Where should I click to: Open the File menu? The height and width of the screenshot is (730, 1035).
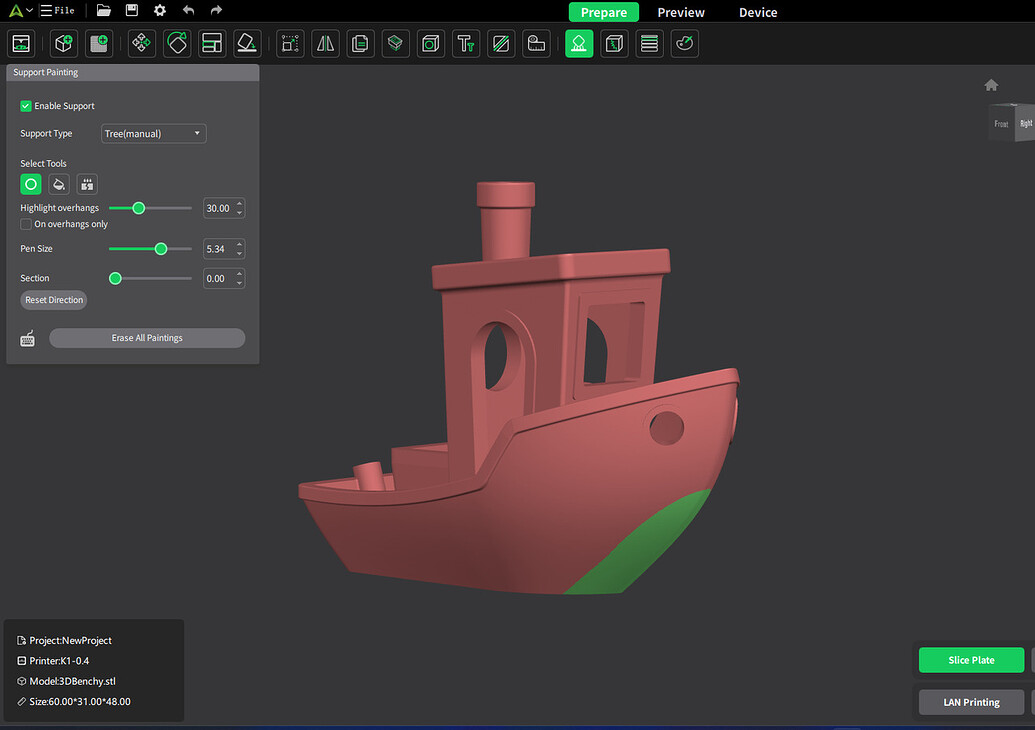(x=58, y=11)
